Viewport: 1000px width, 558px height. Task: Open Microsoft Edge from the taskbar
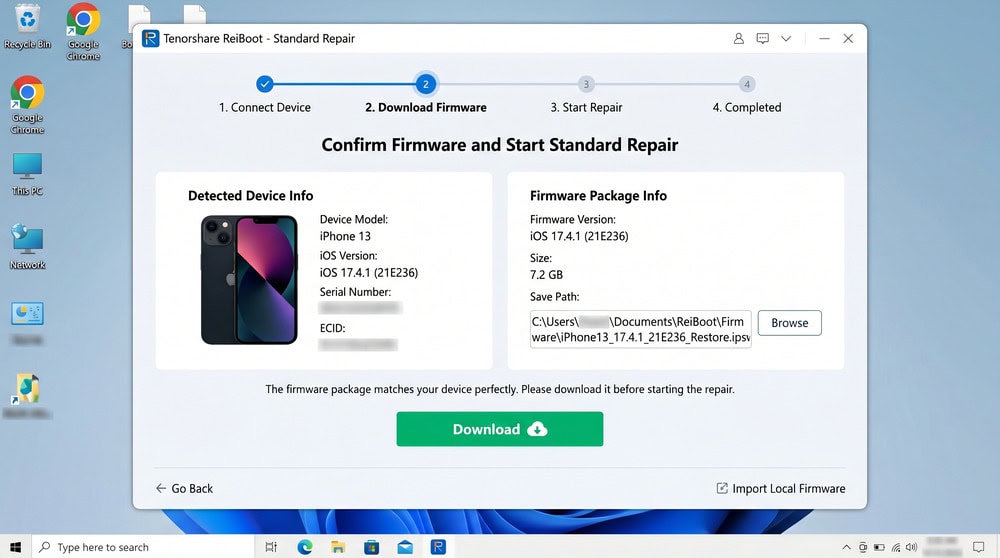[305, 547]
